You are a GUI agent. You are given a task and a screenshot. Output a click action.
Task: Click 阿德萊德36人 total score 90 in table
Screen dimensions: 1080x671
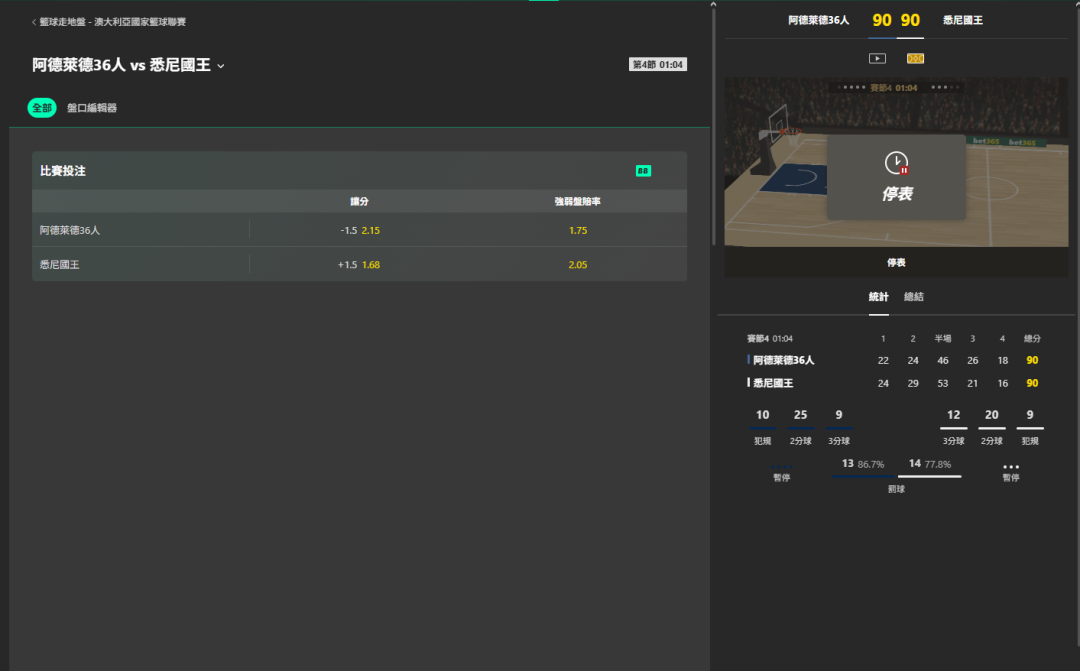pos(1032,360)
